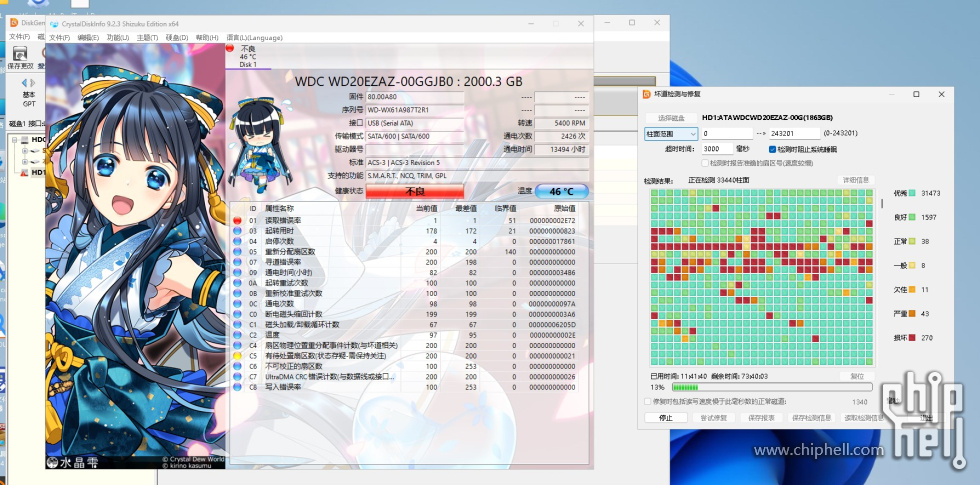This screenshot has height=485, width=980.
Task: Open the 柱面范围 dropdown
Action: click(671, 134)
